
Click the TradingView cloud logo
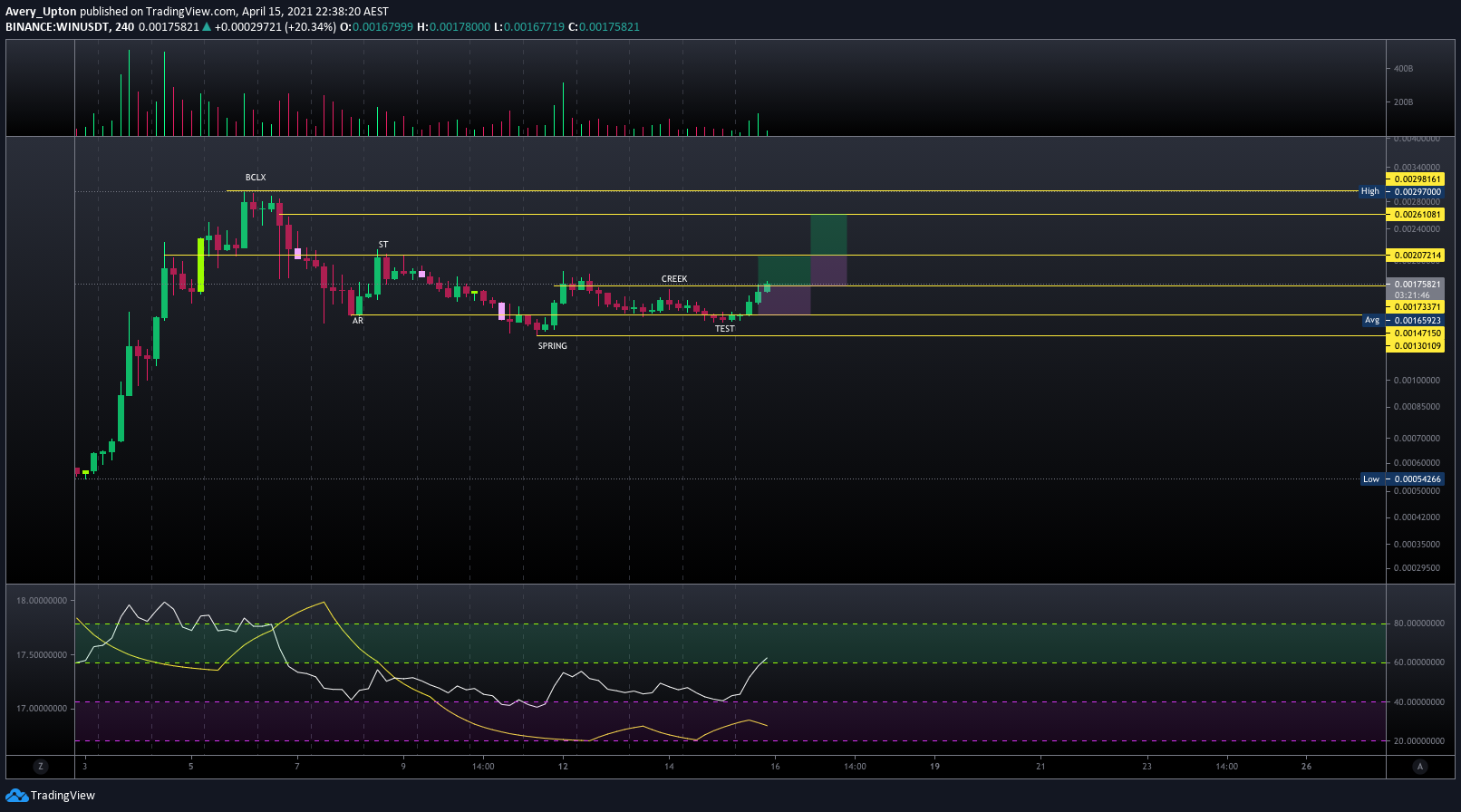[x=16, y=796]
